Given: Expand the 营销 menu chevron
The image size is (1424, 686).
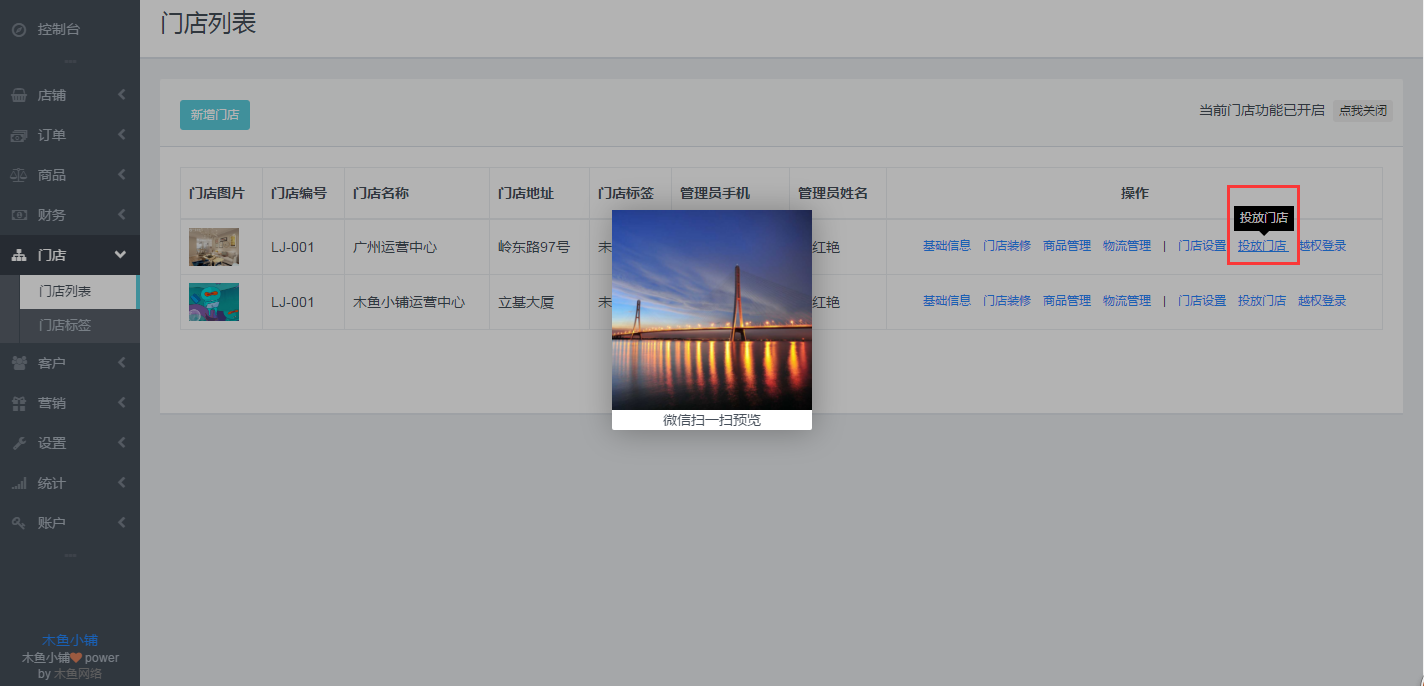Looking at the screenshot, I should coord(121,403).
